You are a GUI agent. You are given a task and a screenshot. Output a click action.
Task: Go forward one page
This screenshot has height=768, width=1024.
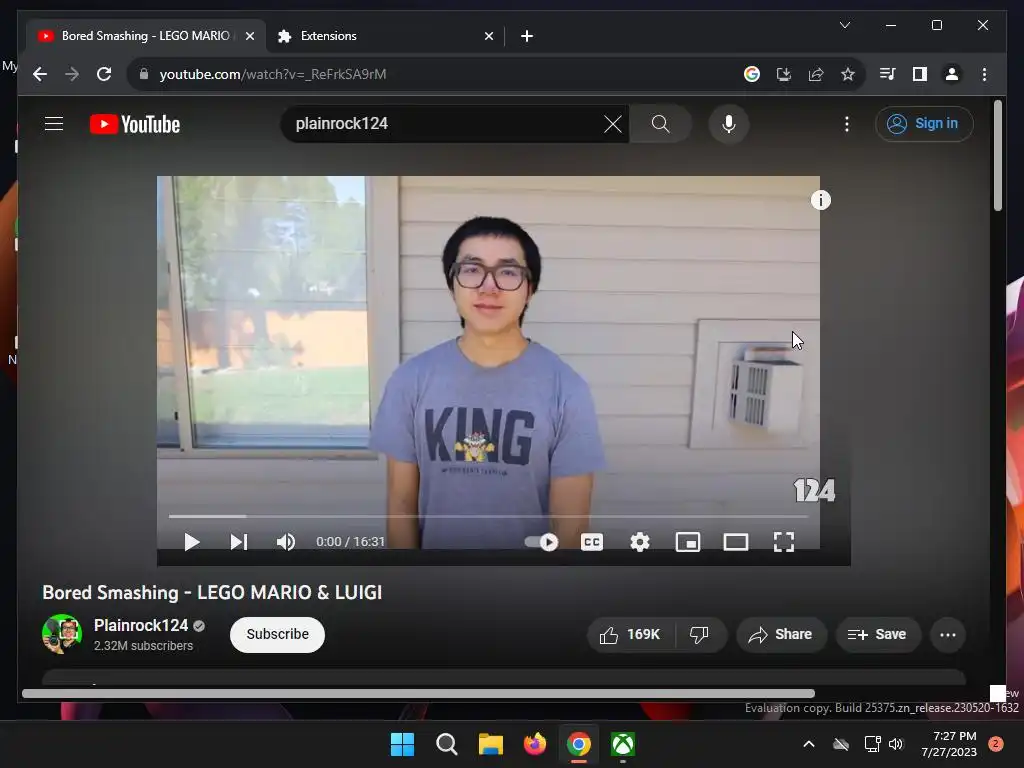click(x=72, y=74)
